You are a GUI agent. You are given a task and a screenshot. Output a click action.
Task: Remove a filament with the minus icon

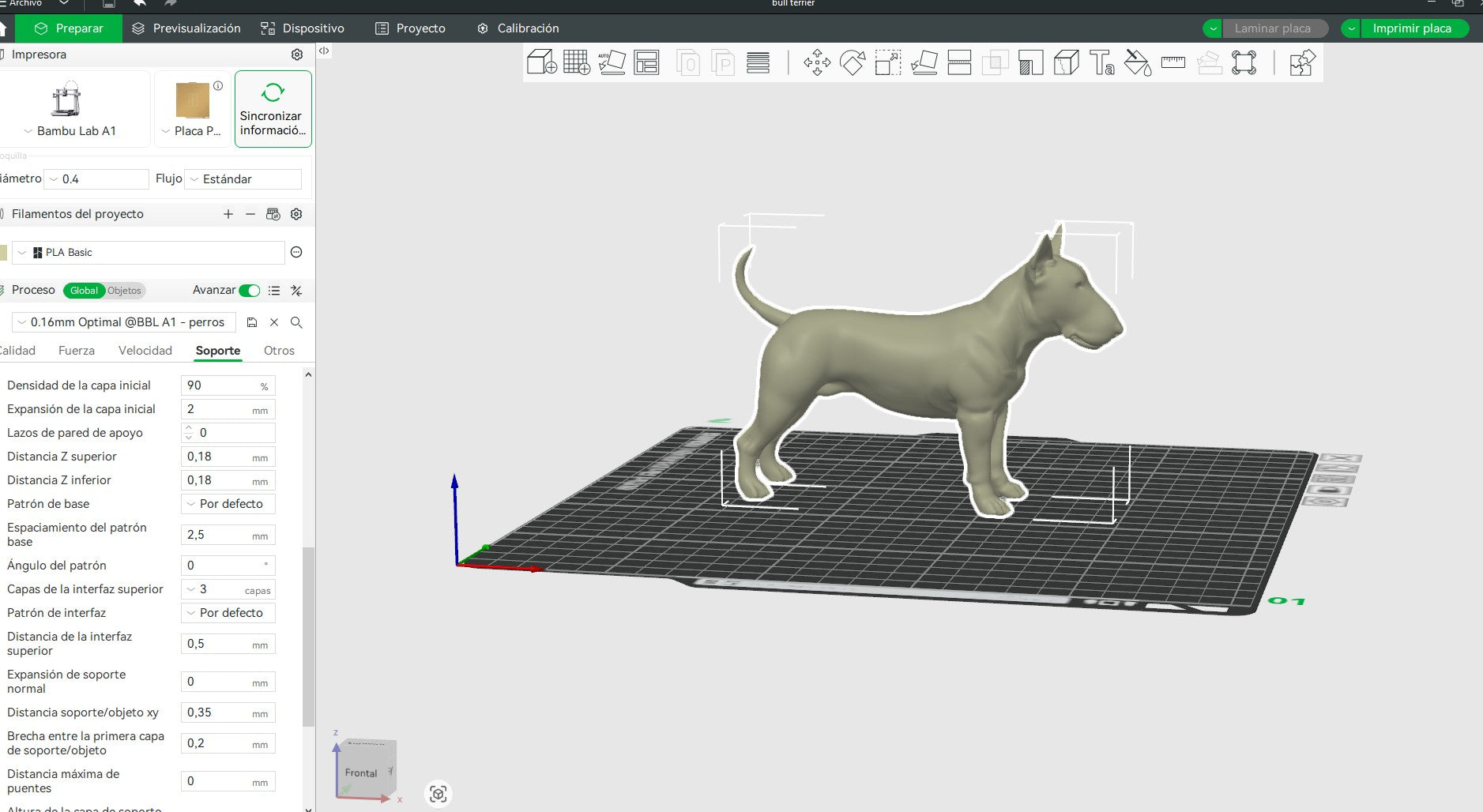click(250, 214)
